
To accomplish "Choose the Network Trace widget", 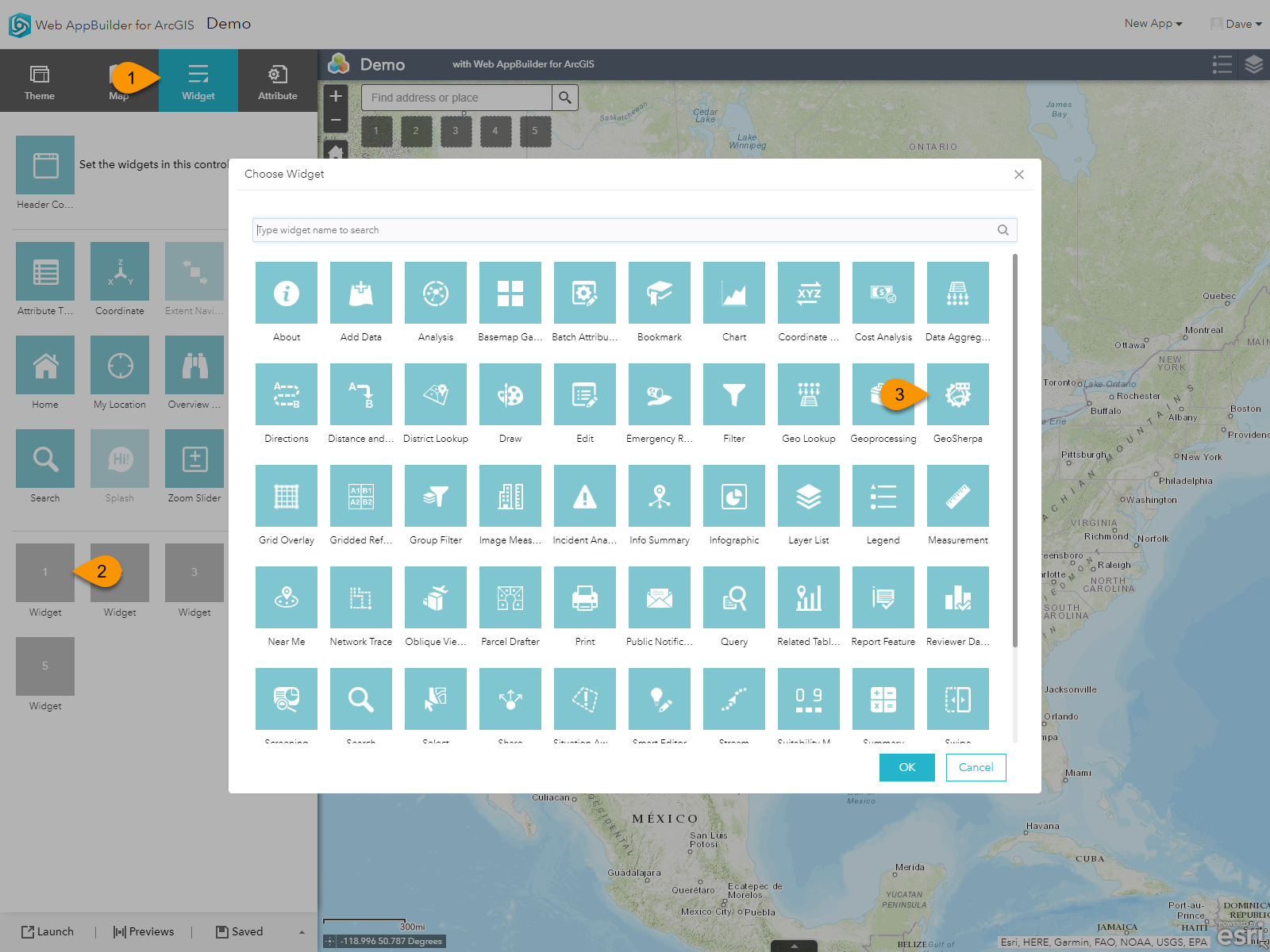I will coord(361,597).
